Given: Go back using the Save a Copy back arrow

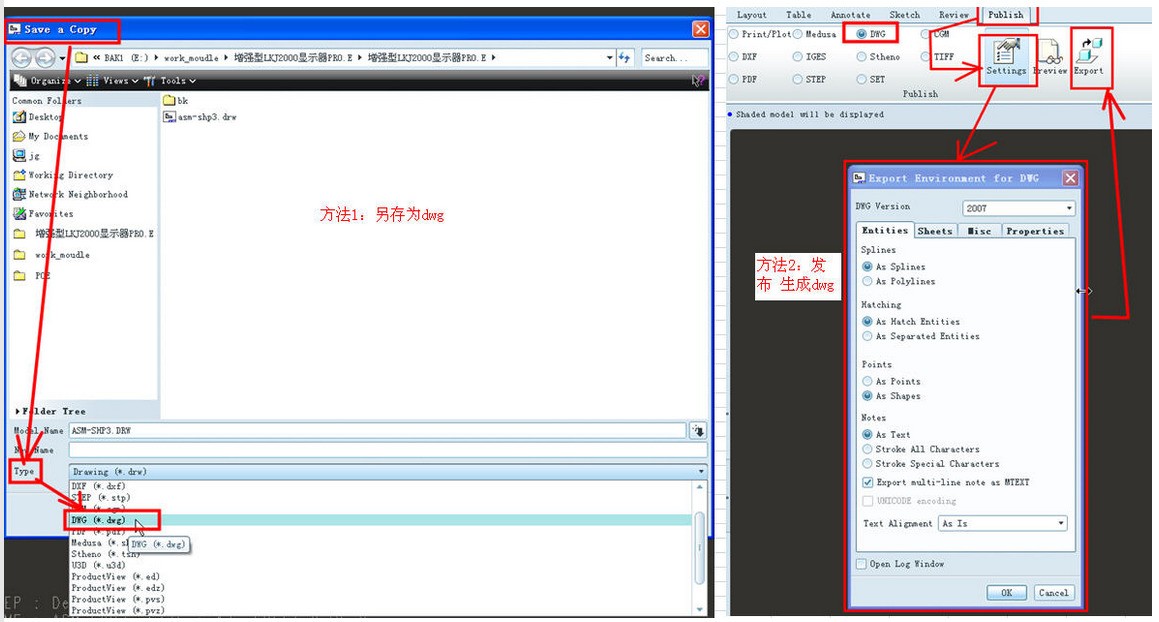Looking at the screenshot, I should click(x=21, y=57).
